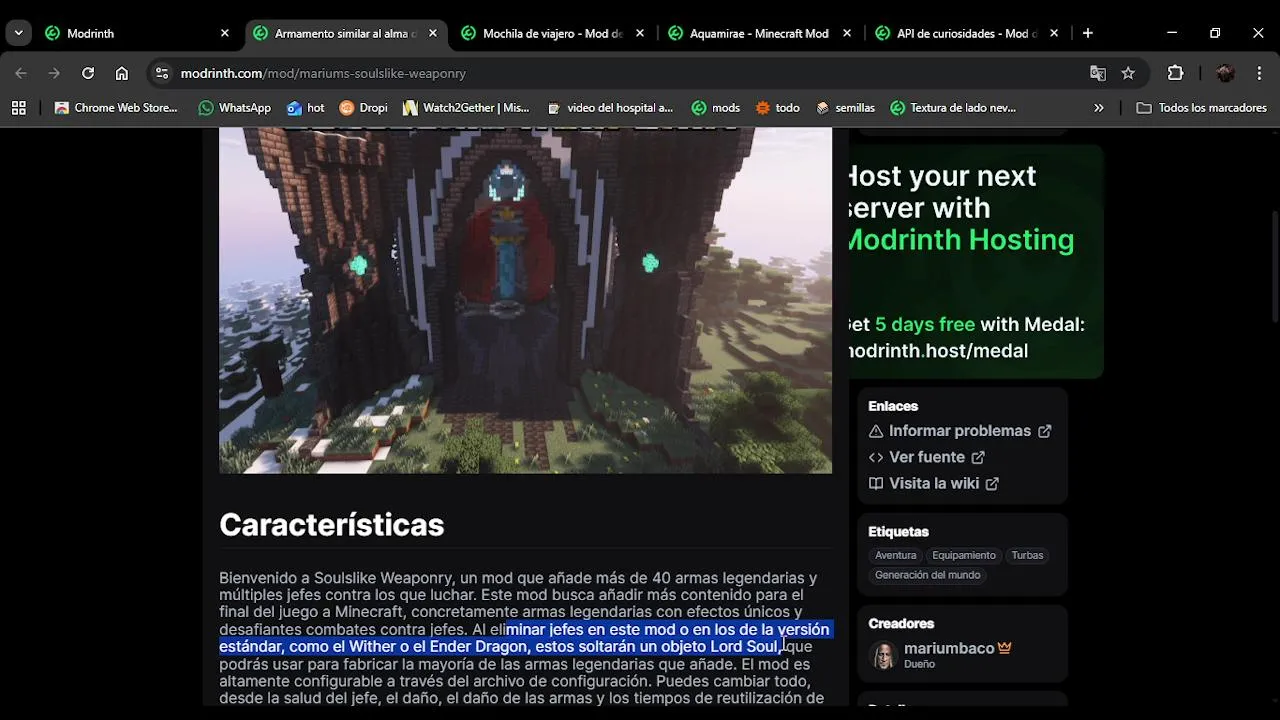Open the Google Translate page icon
This screenshot has width=1280, height=720.
(x=1098, y=73)
